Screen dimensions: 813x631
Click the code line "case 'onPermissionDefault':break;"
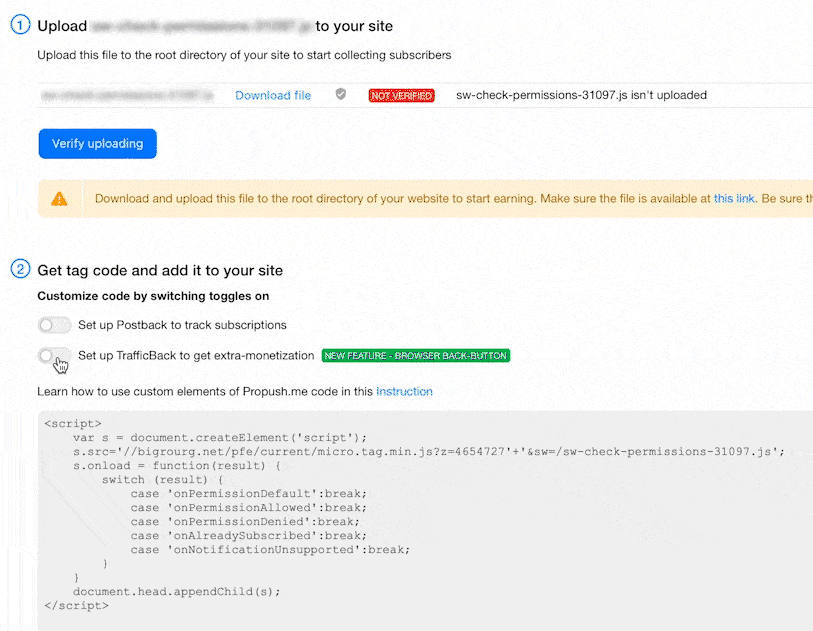(248, 494)
